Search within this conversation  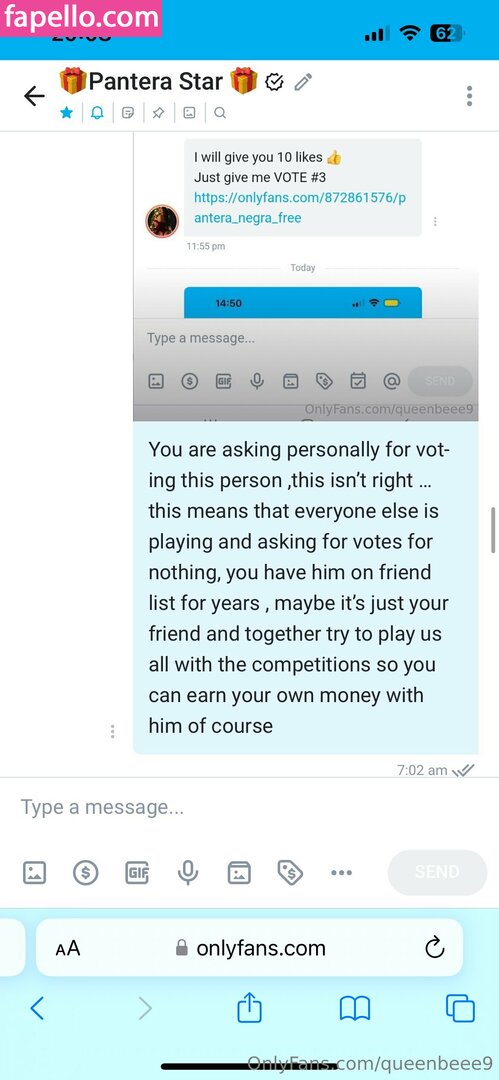click(x=220, y=113)
